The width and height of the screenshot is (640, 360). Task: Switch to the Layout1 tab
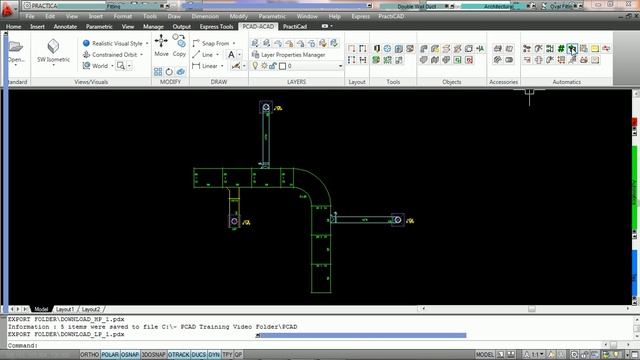[x=65, y=309]
